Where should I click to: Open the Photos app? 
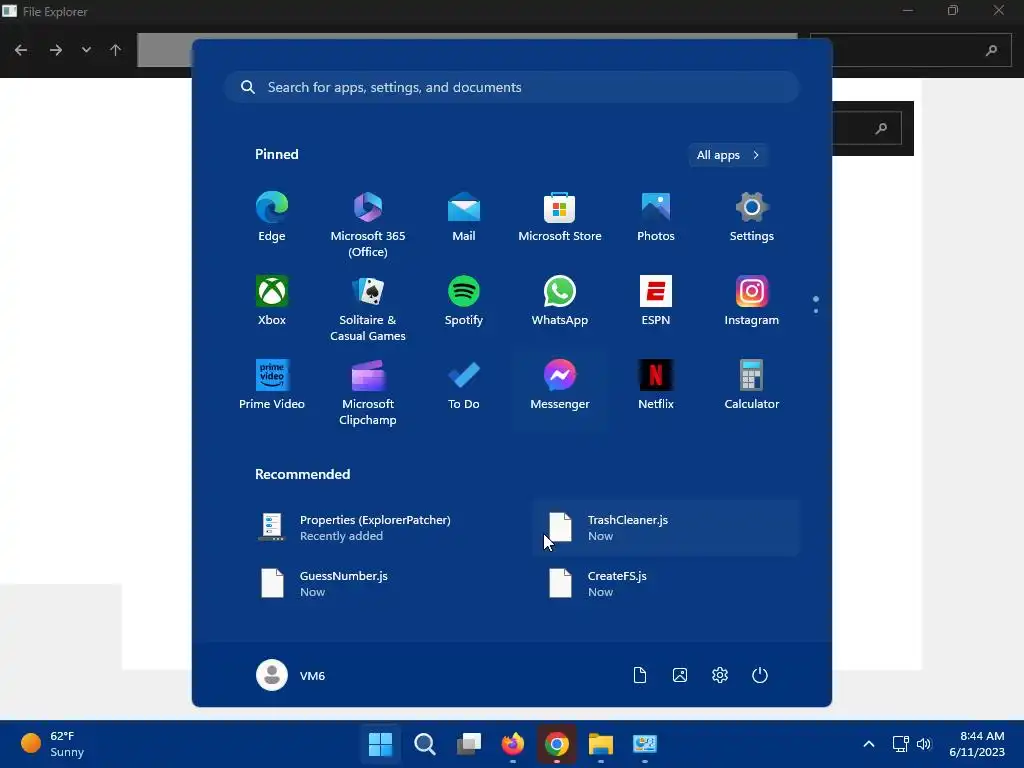pos(656,217)
